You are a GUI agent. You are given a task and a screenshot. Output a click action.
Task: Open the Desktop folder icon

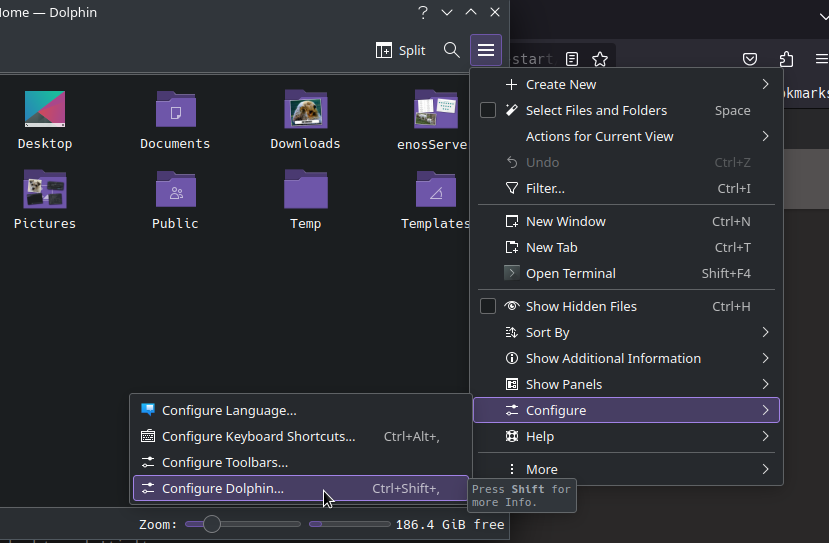point(45,109)
